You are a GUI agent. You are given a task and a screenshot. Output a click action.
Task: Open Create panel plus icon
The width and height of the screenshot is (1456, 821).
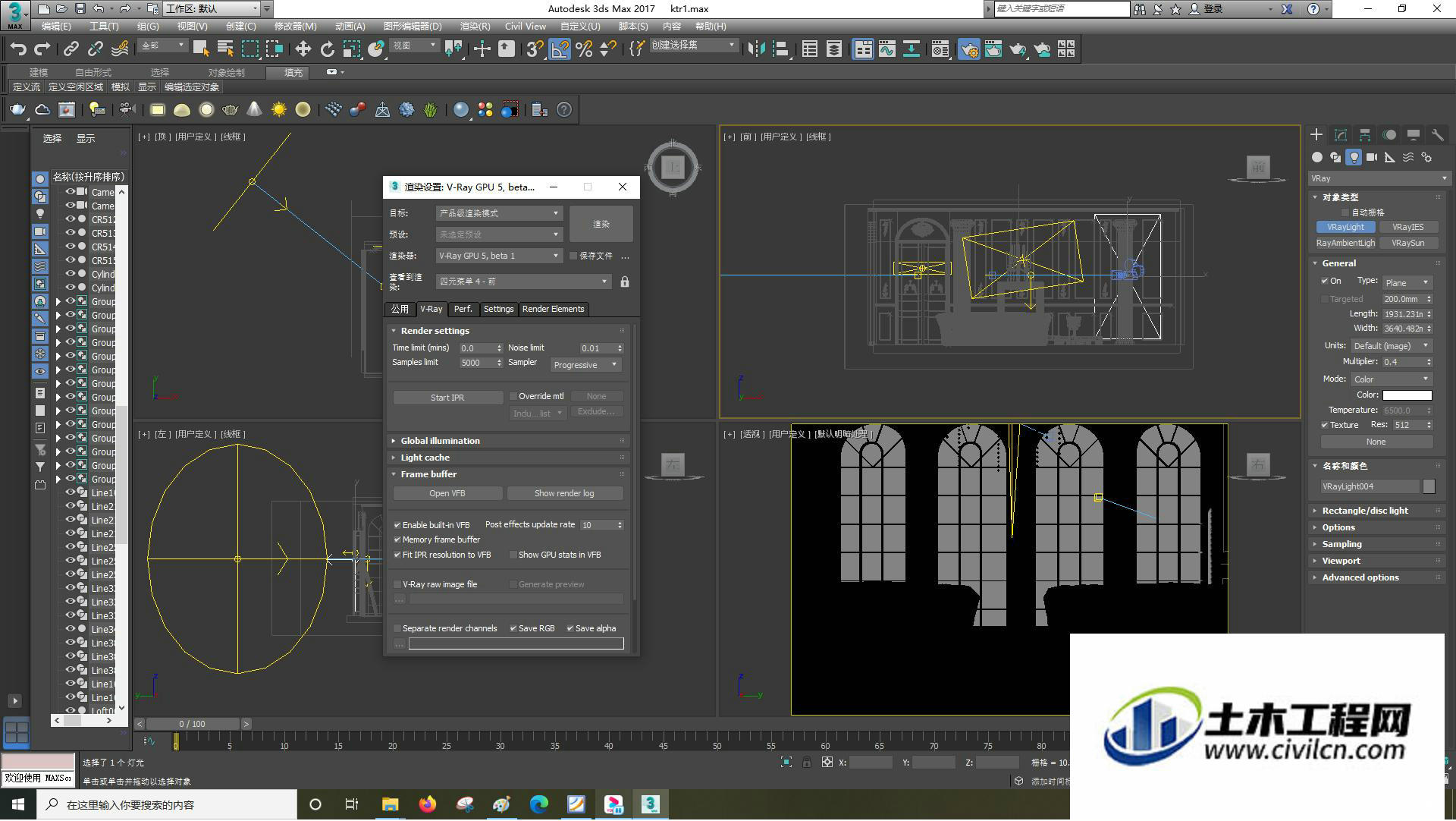pyautogui.click(x=1316, y=135)
